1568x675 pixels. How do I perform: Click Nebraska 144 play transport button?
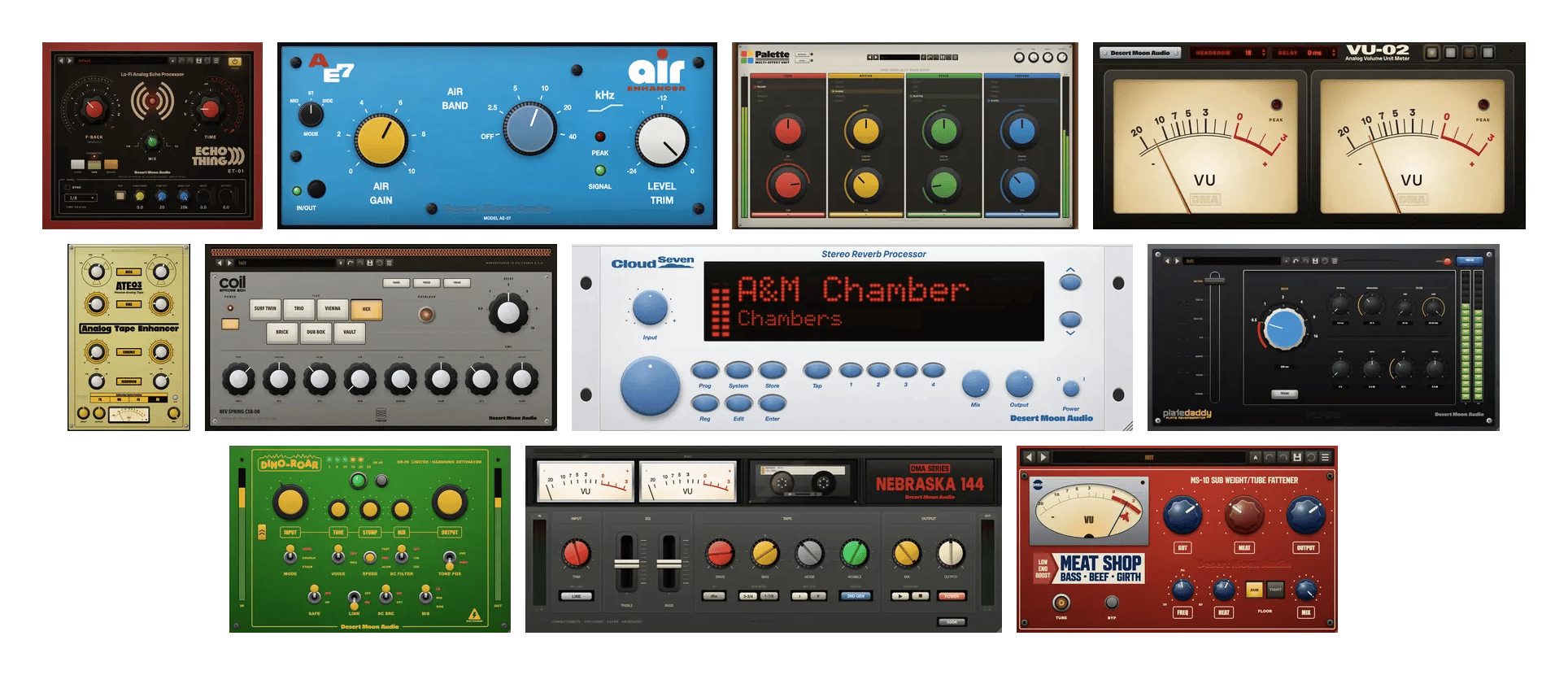tap(900, 596)
